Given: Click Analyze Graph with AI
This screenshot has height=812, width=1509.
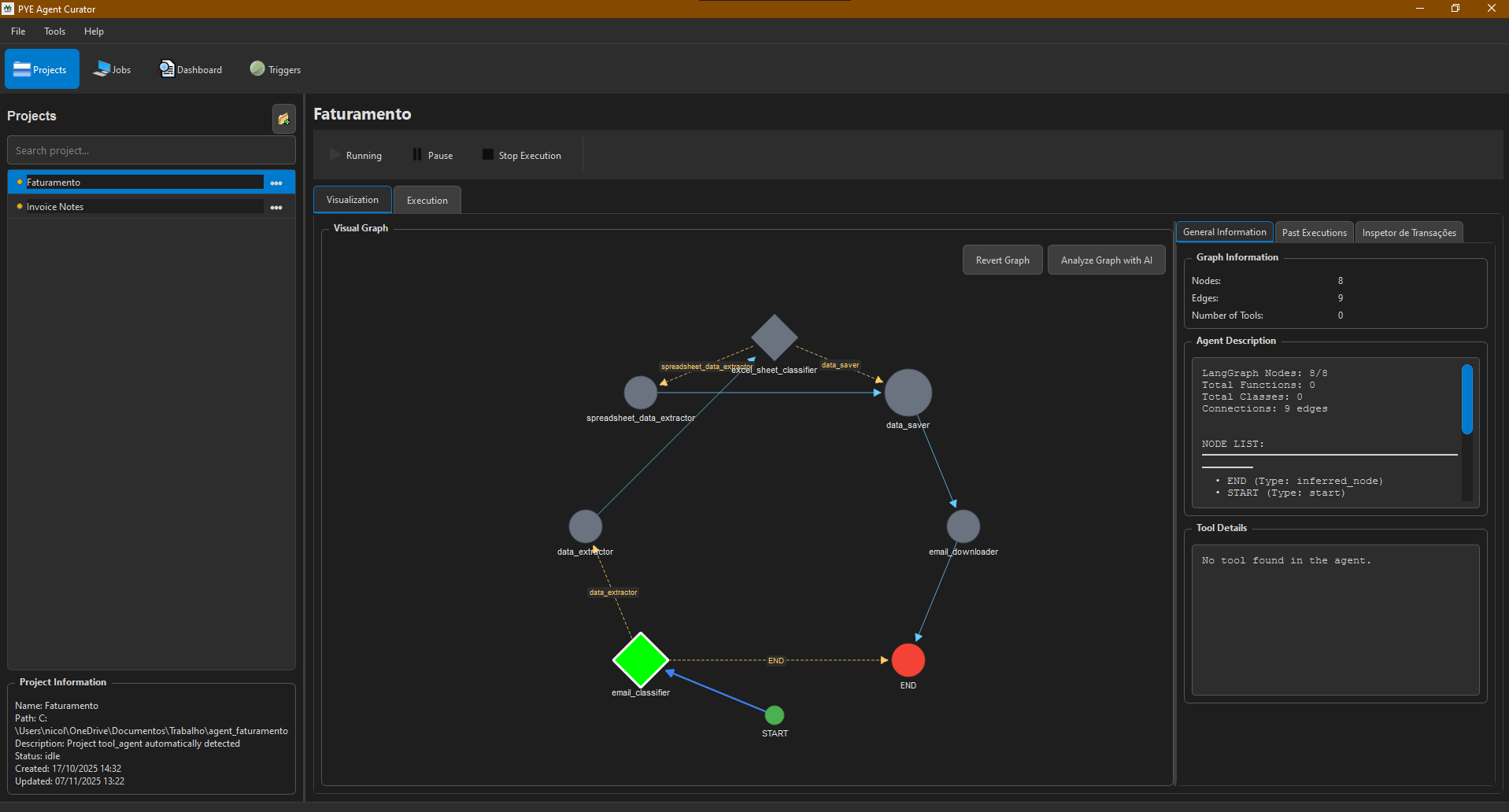Looking at the screenshot, I should click(x=1106, y=260).
